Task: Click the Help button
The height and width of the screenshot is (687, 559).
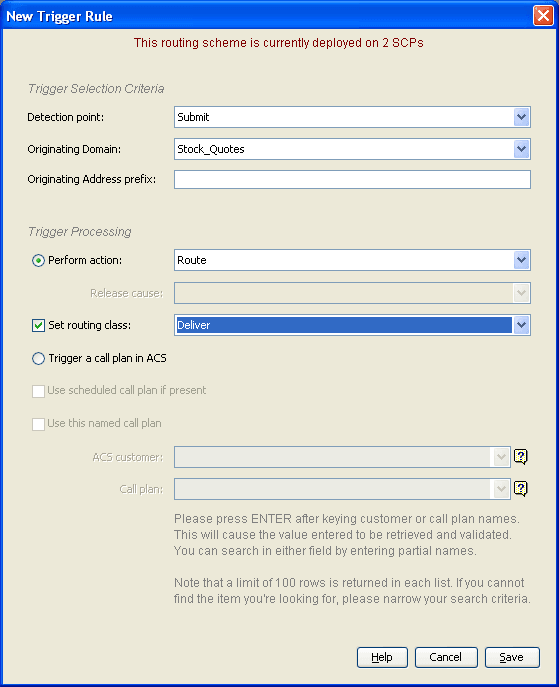Action: [382, 657]
